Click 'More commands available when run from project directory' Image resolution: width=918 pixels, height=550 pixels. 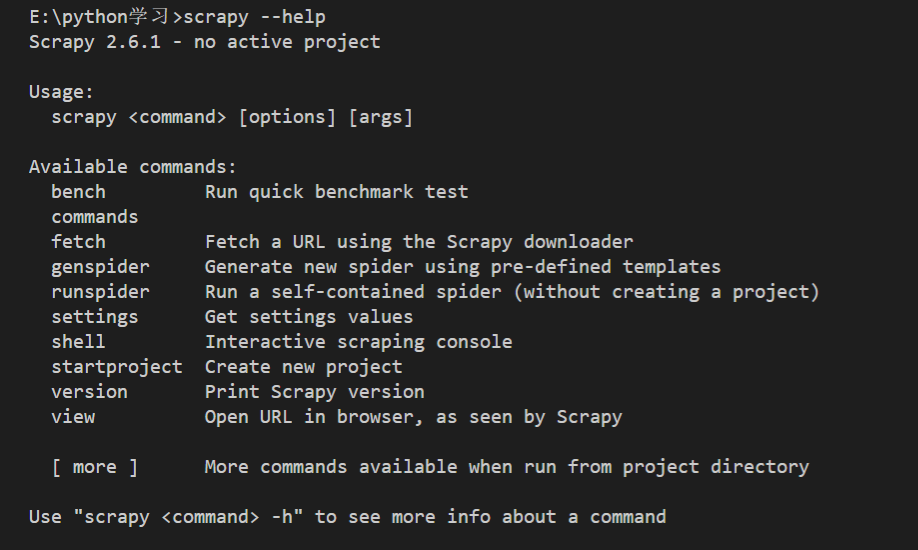click(507, 467)
